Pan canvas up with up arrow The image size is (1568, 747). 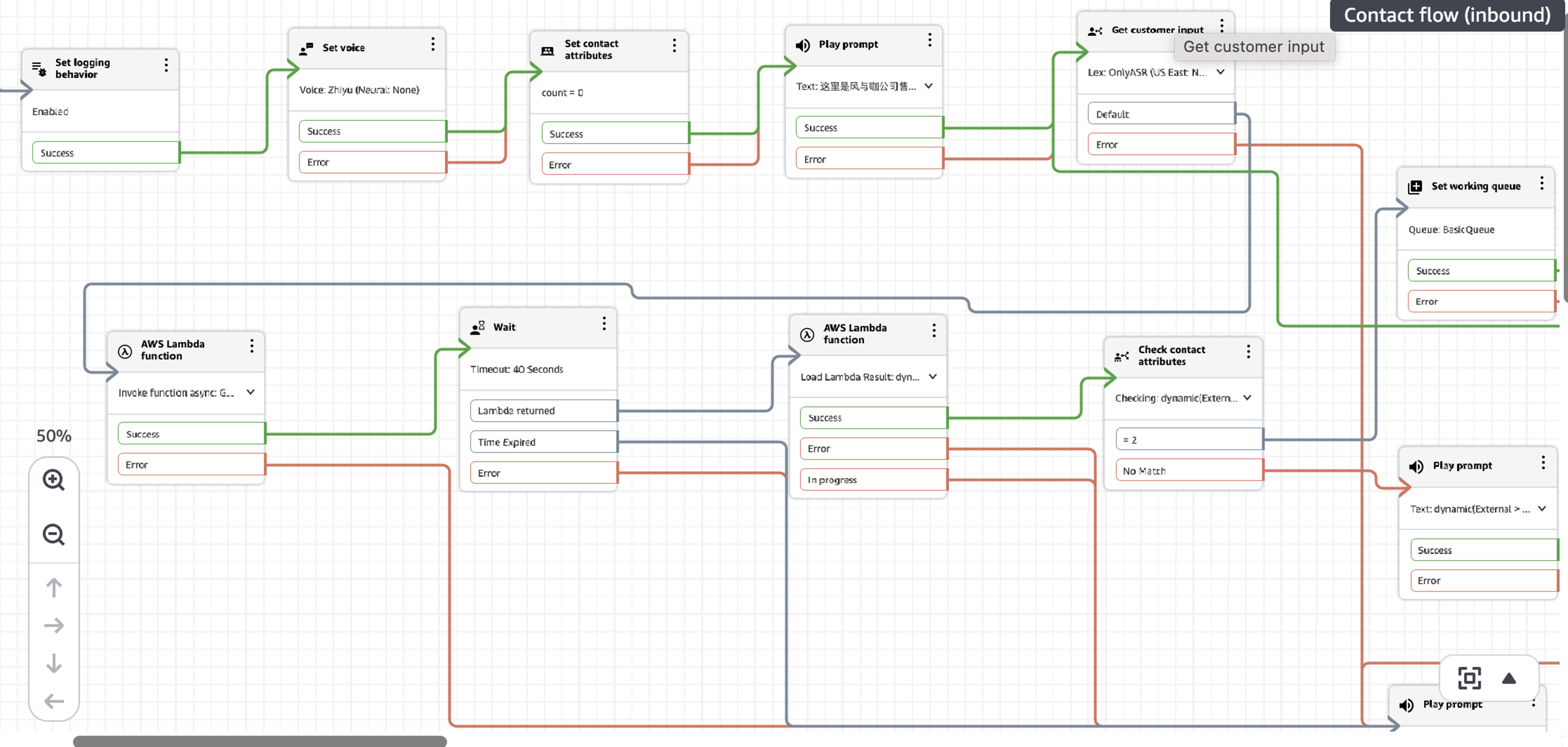(53, 587)
